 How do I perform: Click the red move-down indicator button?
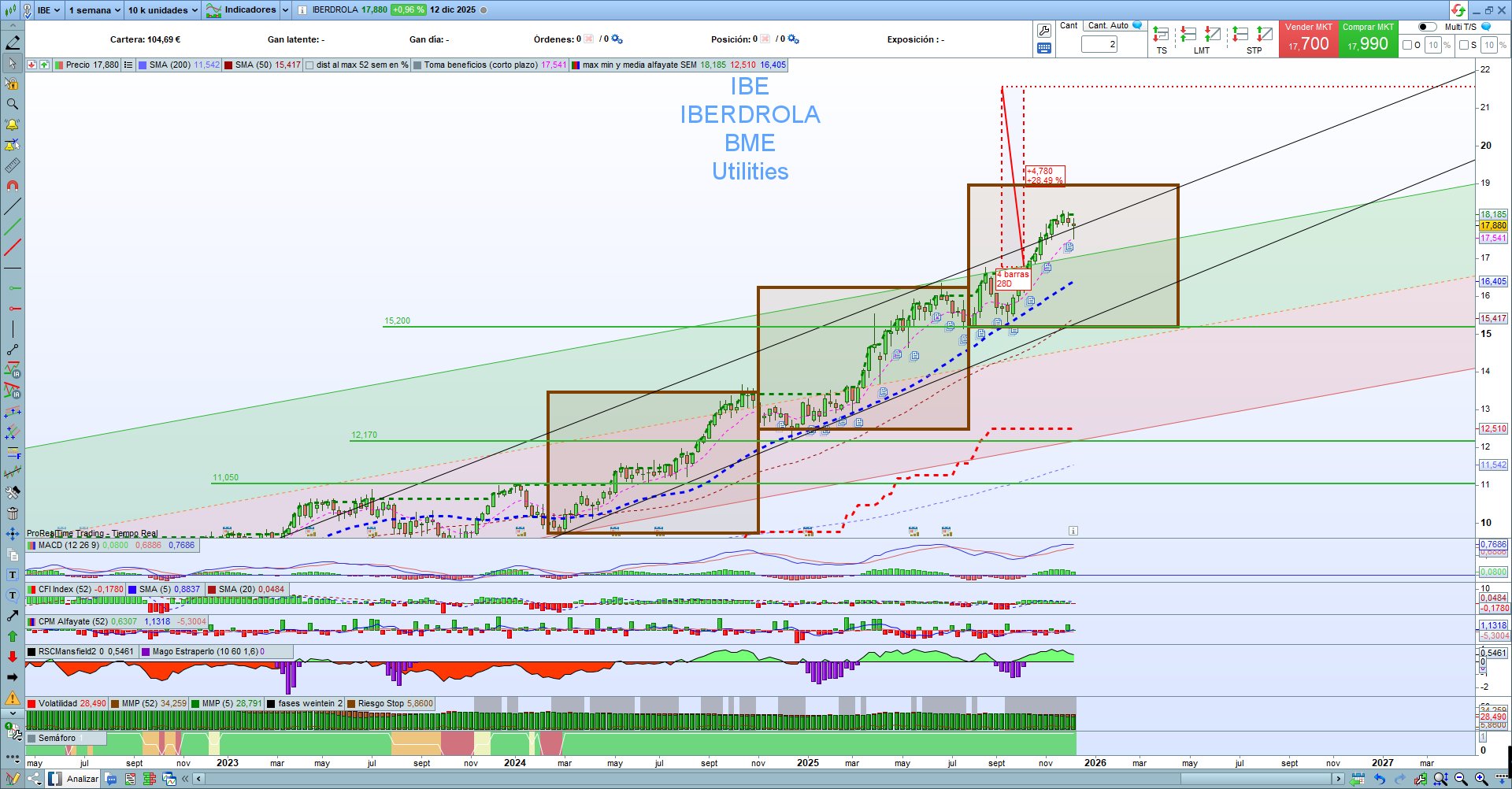[31, 65]
